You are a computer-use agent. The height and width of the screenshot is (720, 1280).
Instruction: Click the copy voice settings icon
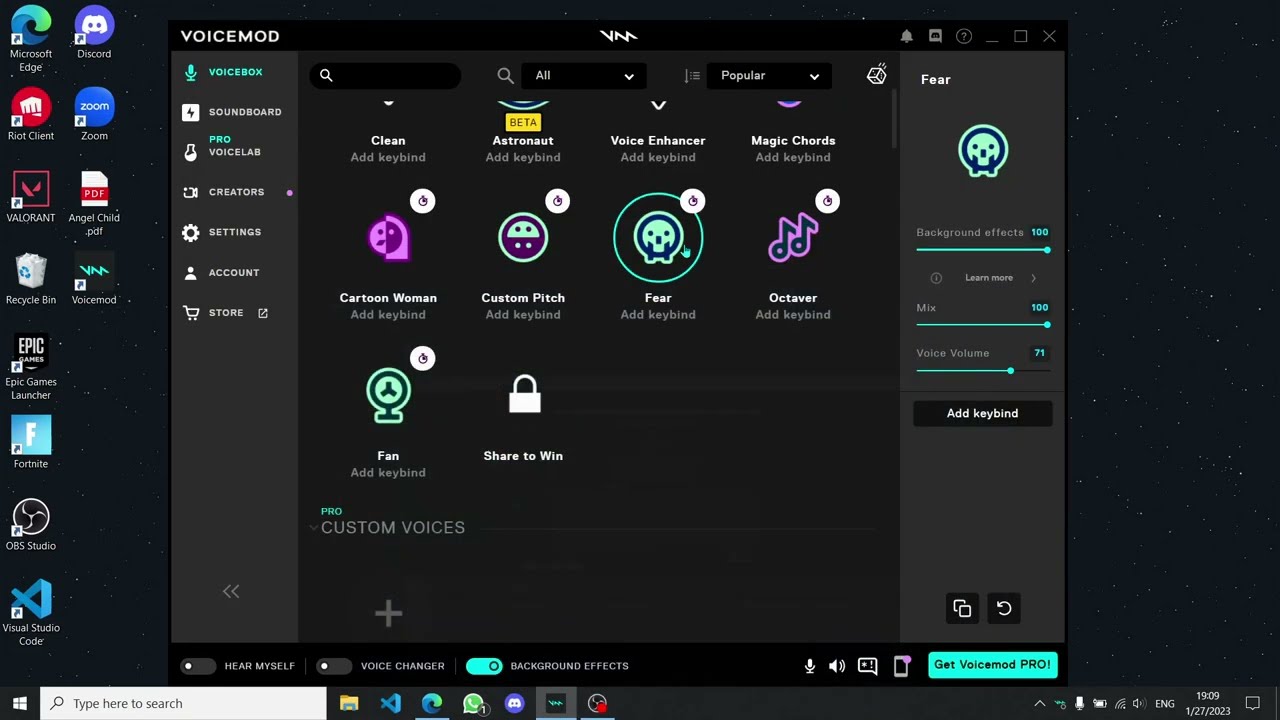pos(962,608)
